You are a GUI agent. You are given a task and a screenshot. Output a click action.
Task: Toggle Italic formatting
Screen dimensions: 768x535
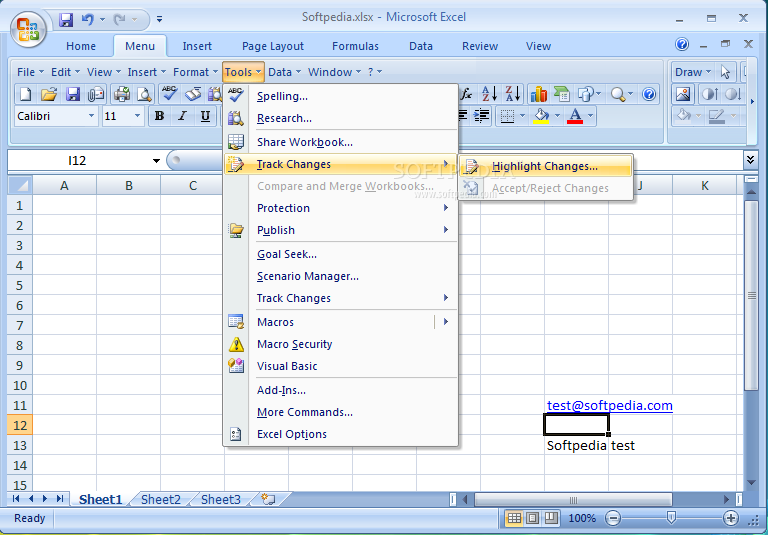(182, 116)
